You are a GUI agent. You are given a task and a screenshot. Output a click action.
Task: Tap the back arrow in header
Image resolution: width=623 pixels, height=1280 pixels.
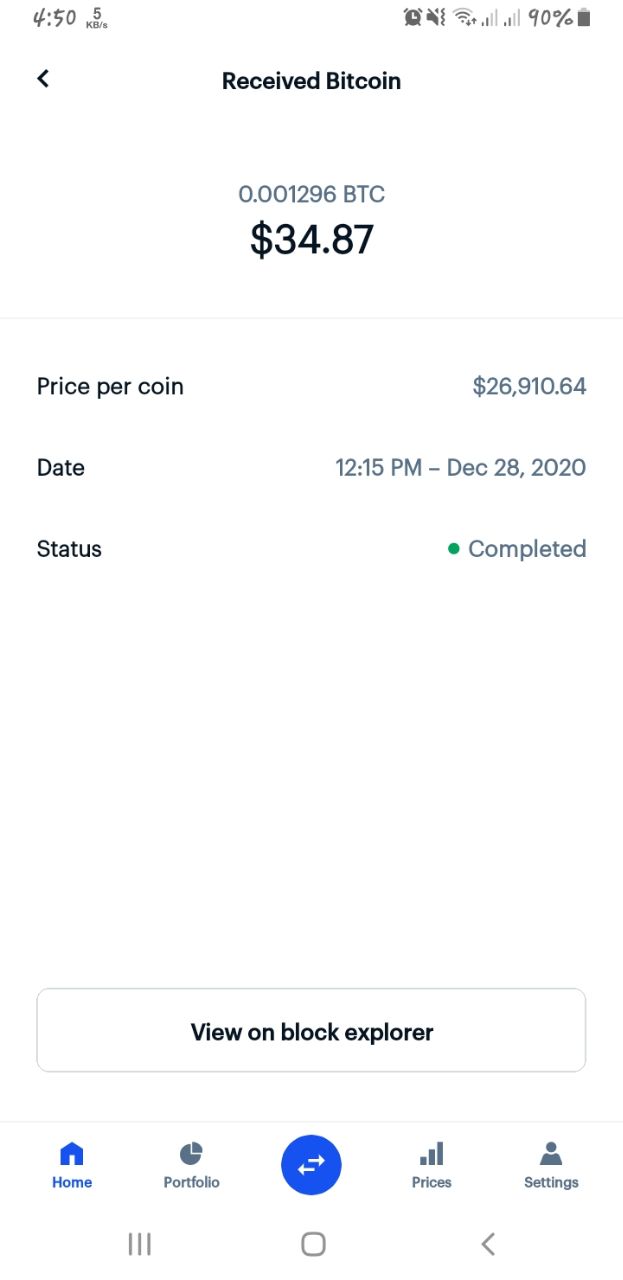(43, 79)
